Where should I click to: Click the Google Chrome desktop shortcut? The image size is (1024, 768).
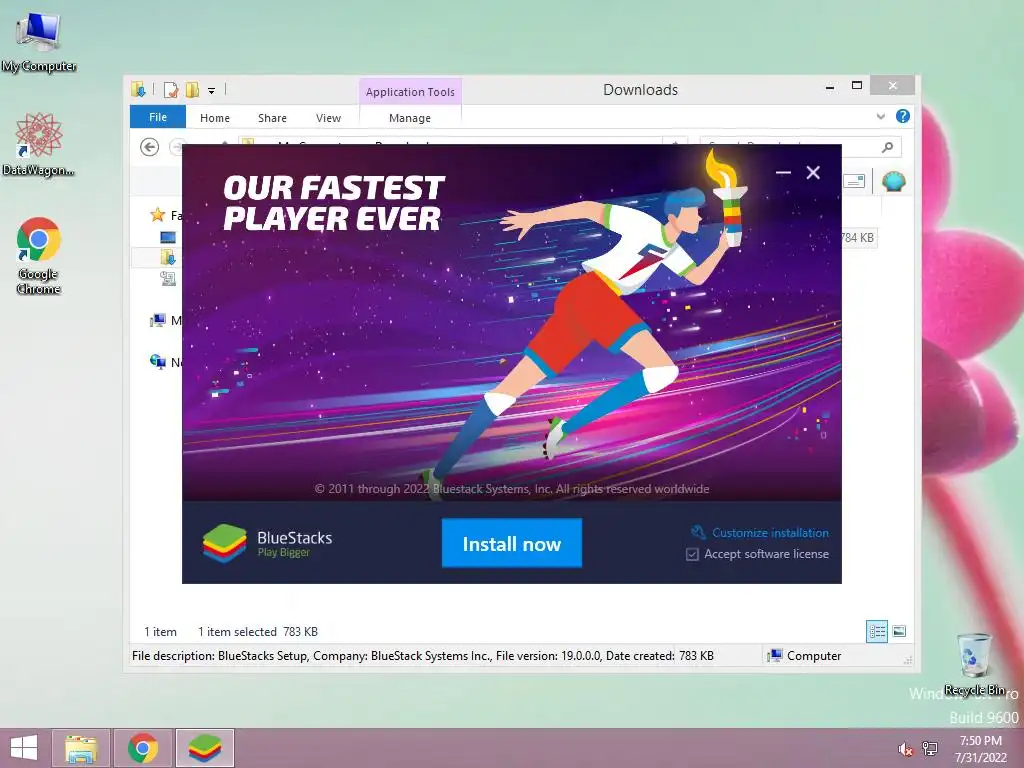(39, 255)
